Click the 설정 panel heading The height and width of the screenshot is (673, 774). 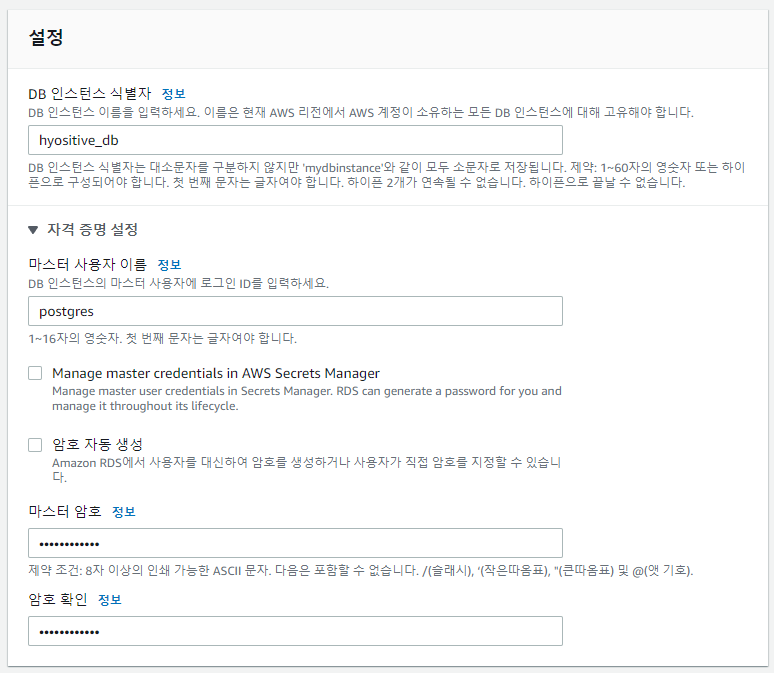(46, 38)
